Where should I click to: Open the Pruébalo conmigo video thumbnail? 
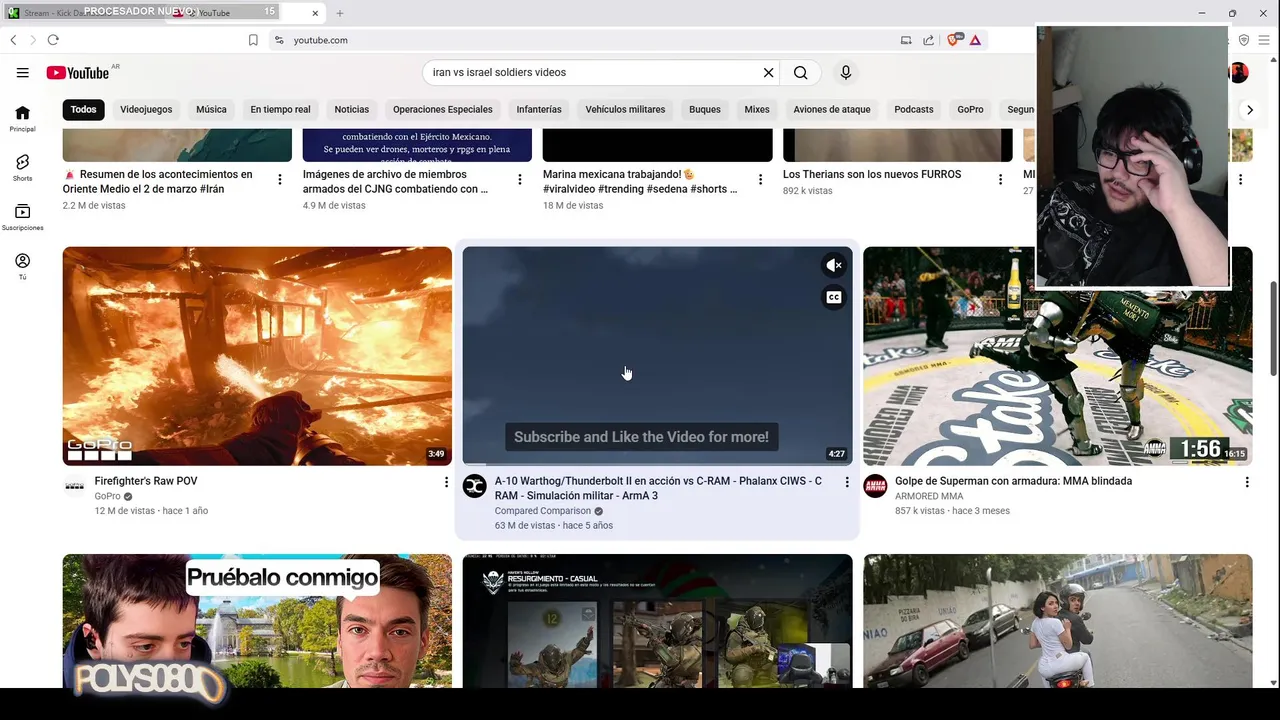(x=257, y=621)
